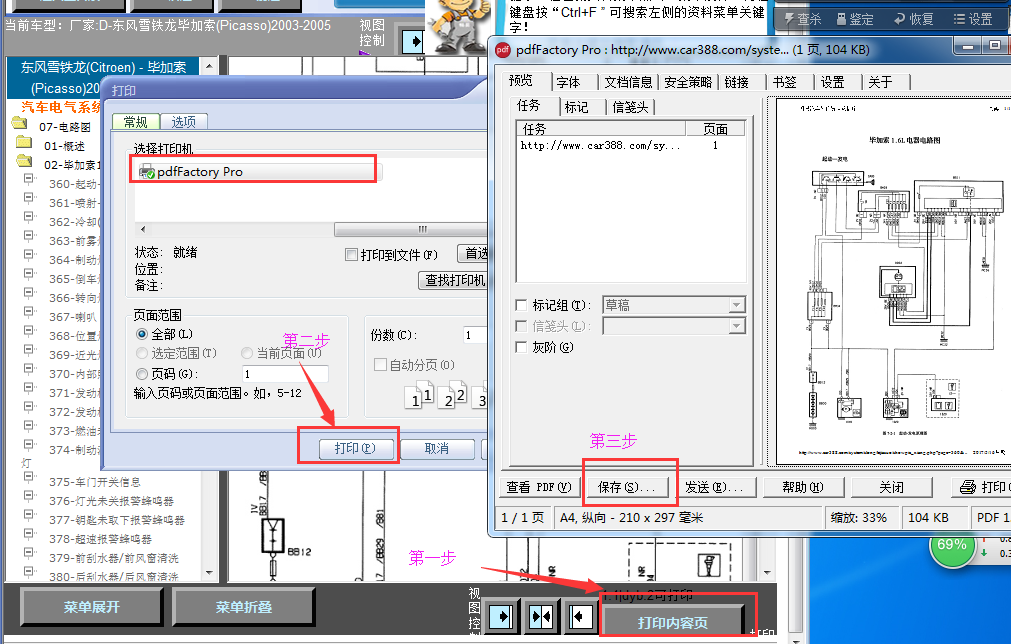The width and height of the screenshot is (1011, 644).
Task: Toggle the 灰阶 checkbox
Action: (522, 347)
